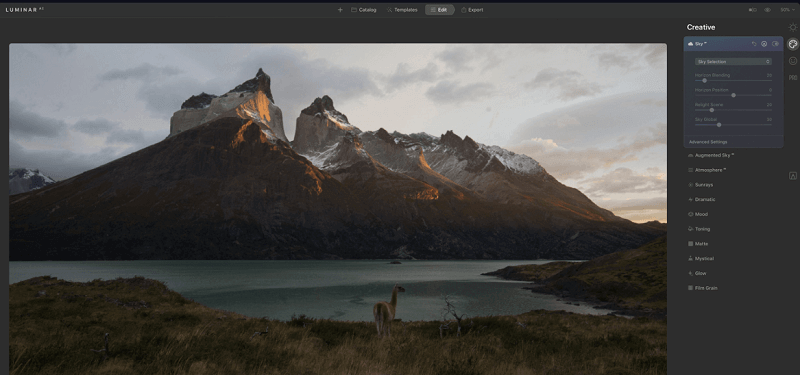
Task: Open the Export tab
Action: (472, 10)
